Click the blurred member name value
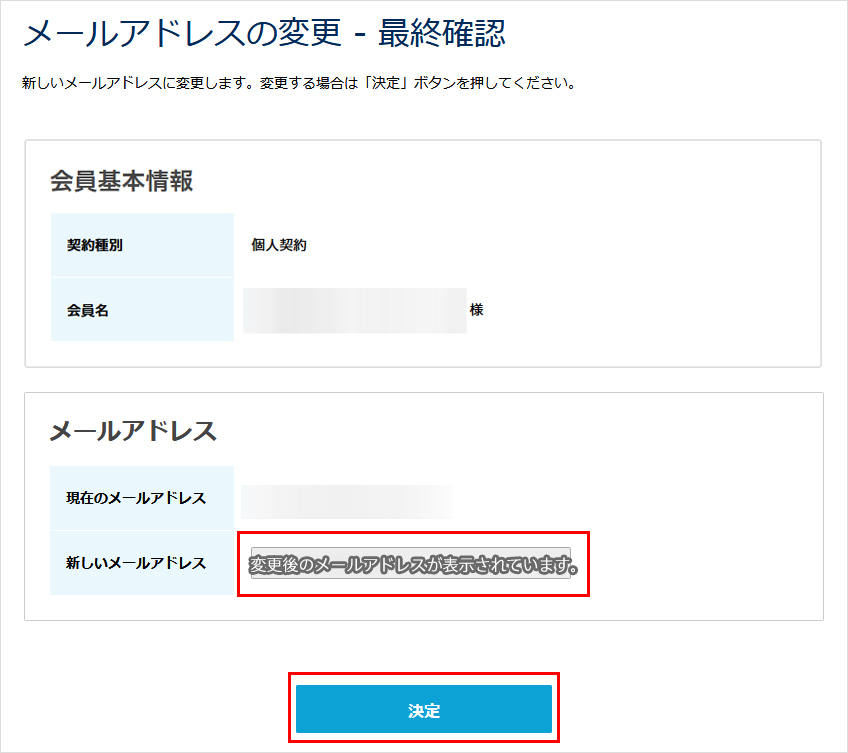This screenshot has width=848, height=753. [x=354, y=310]
